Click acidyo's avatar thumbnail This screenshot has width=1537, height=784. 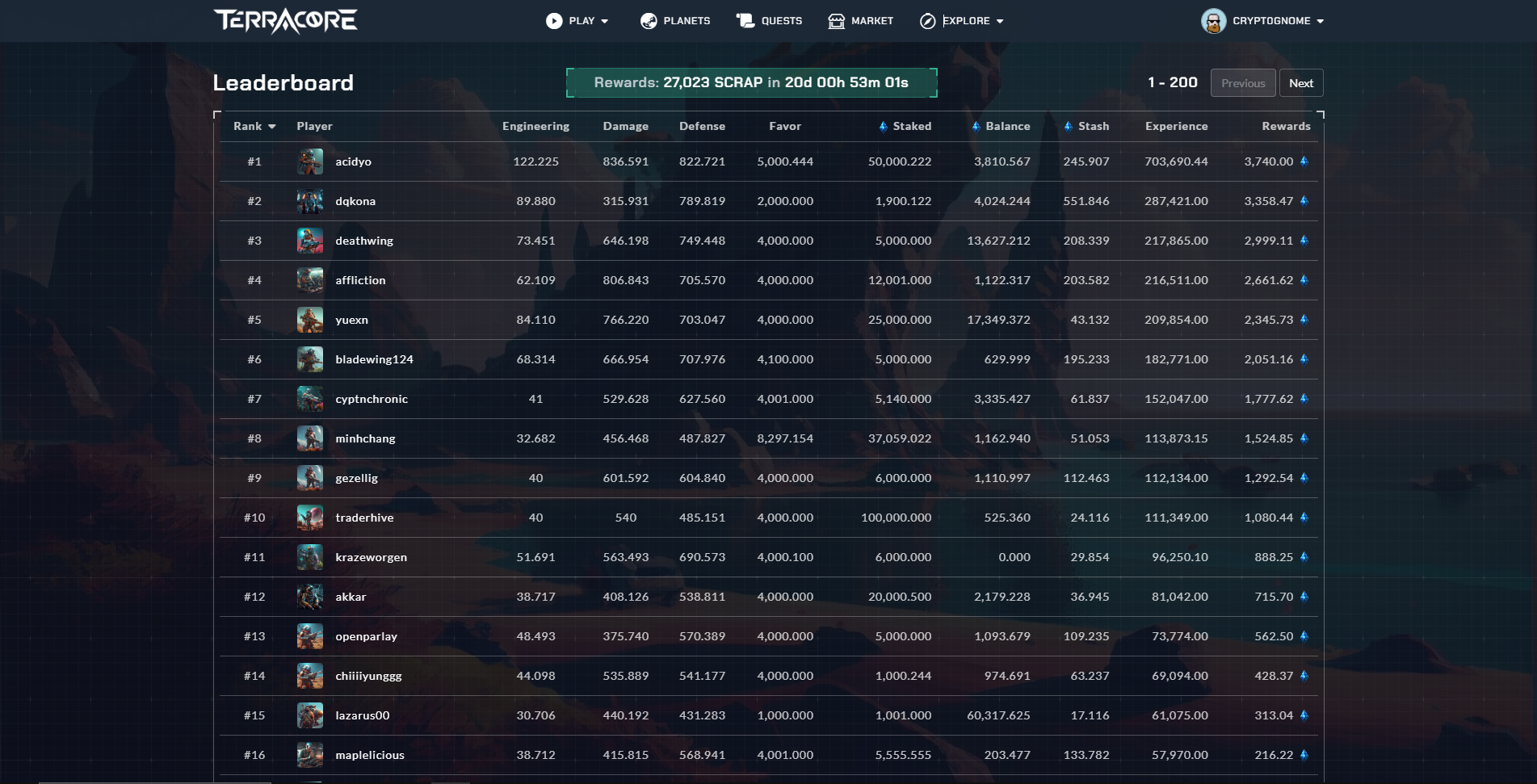310,161
